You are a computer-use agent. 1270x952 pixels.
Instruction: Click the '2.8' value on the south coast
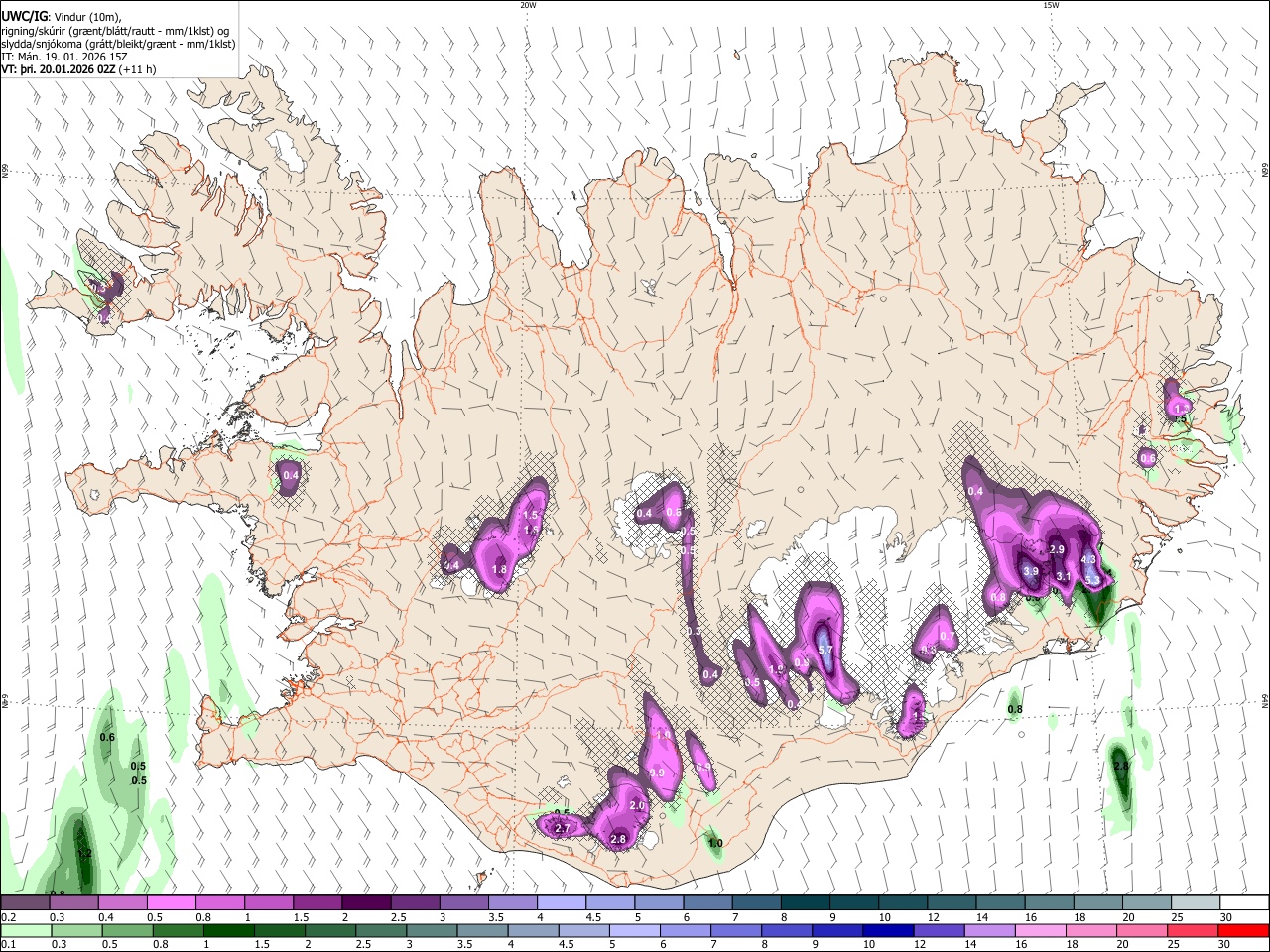618,840
